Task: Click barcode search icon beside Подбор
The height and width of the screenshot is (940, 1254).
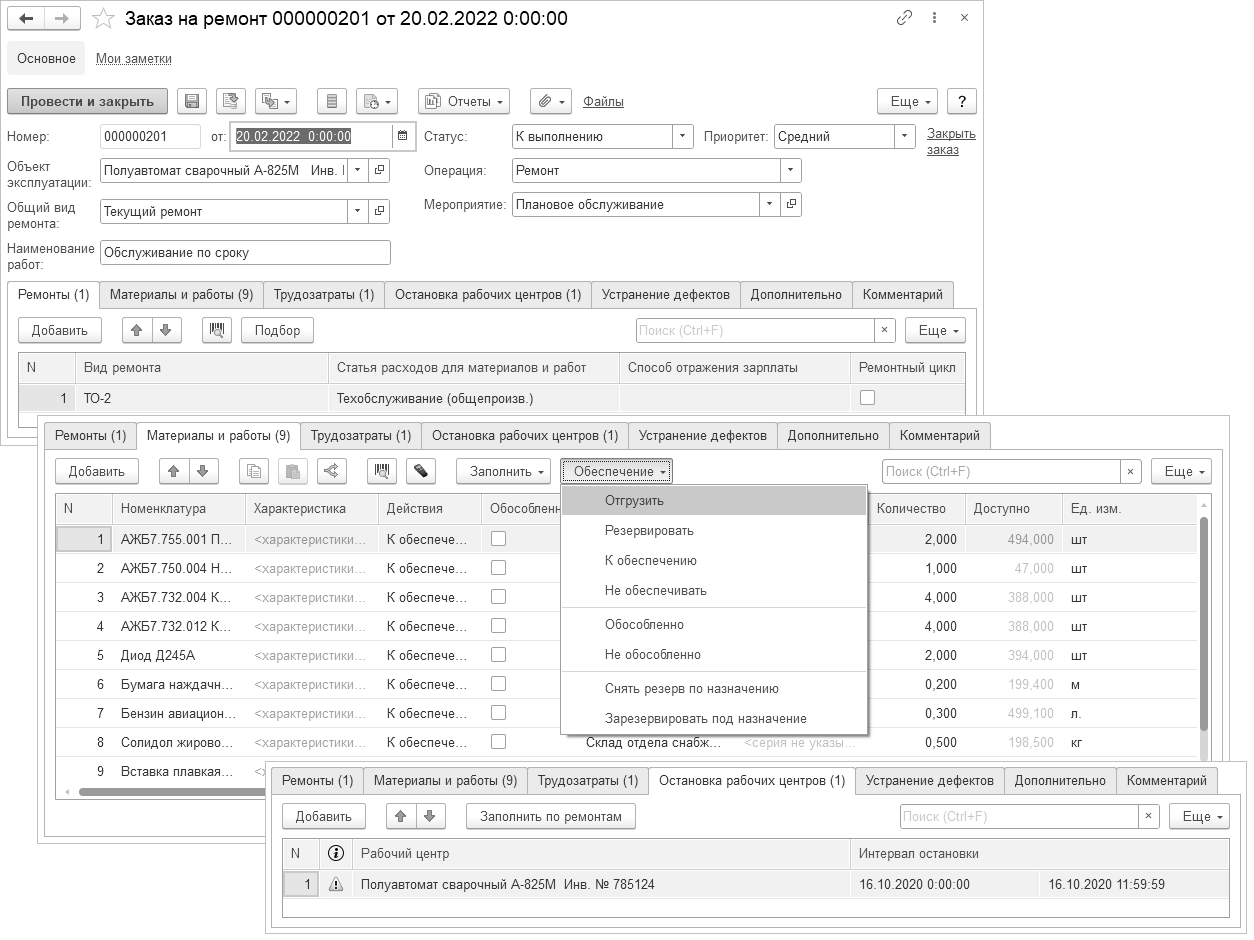Action: [217, 330]
